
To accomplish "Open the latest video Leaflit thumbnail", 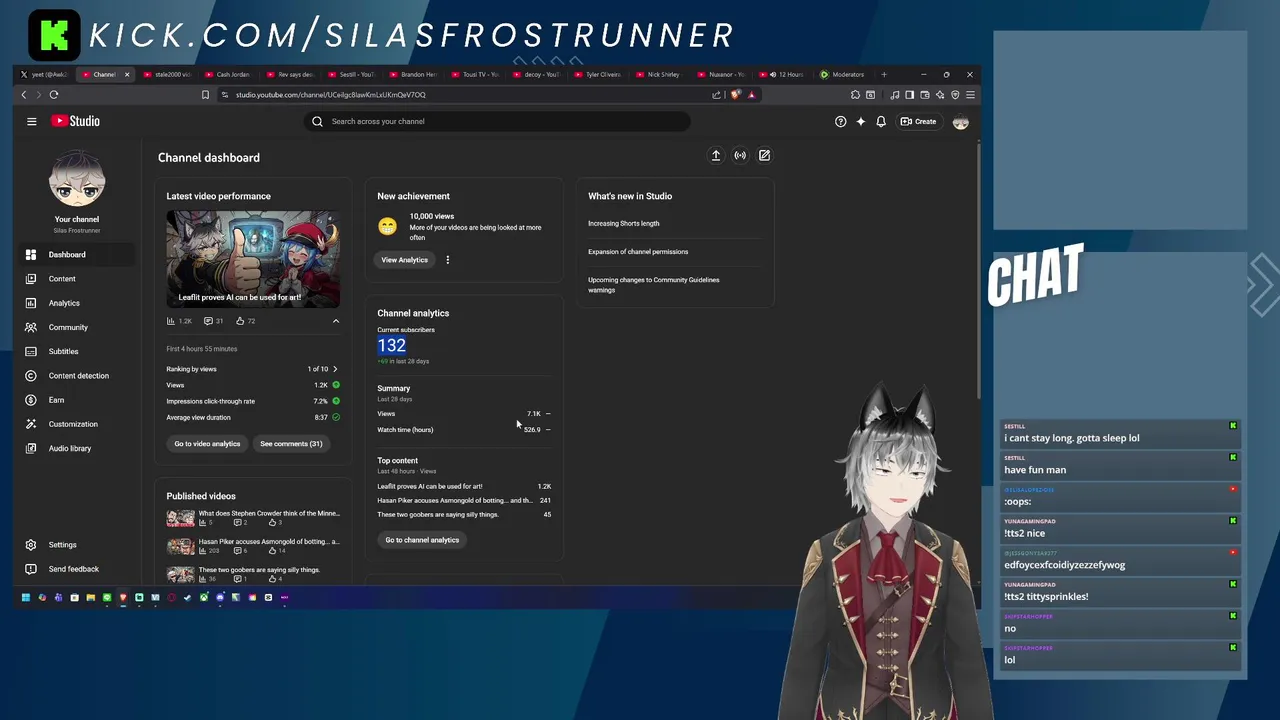I will [x=253, y=259].
